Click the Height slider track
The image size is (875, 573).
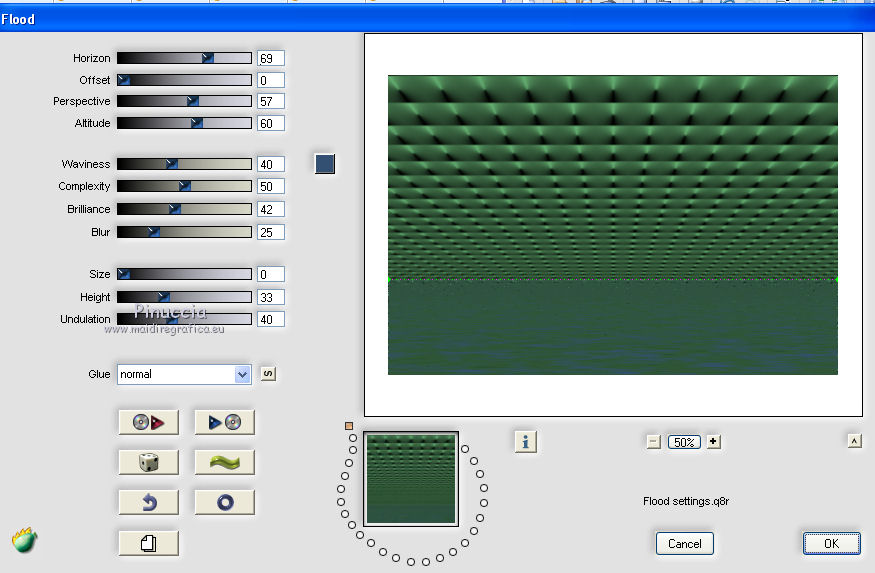click(x=184, y=297)
